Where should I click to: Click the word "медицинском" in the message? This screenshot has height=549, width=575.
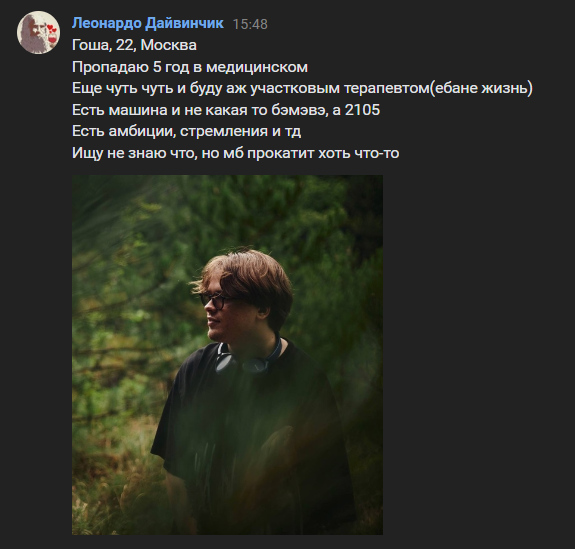click(x=257, y=67)
